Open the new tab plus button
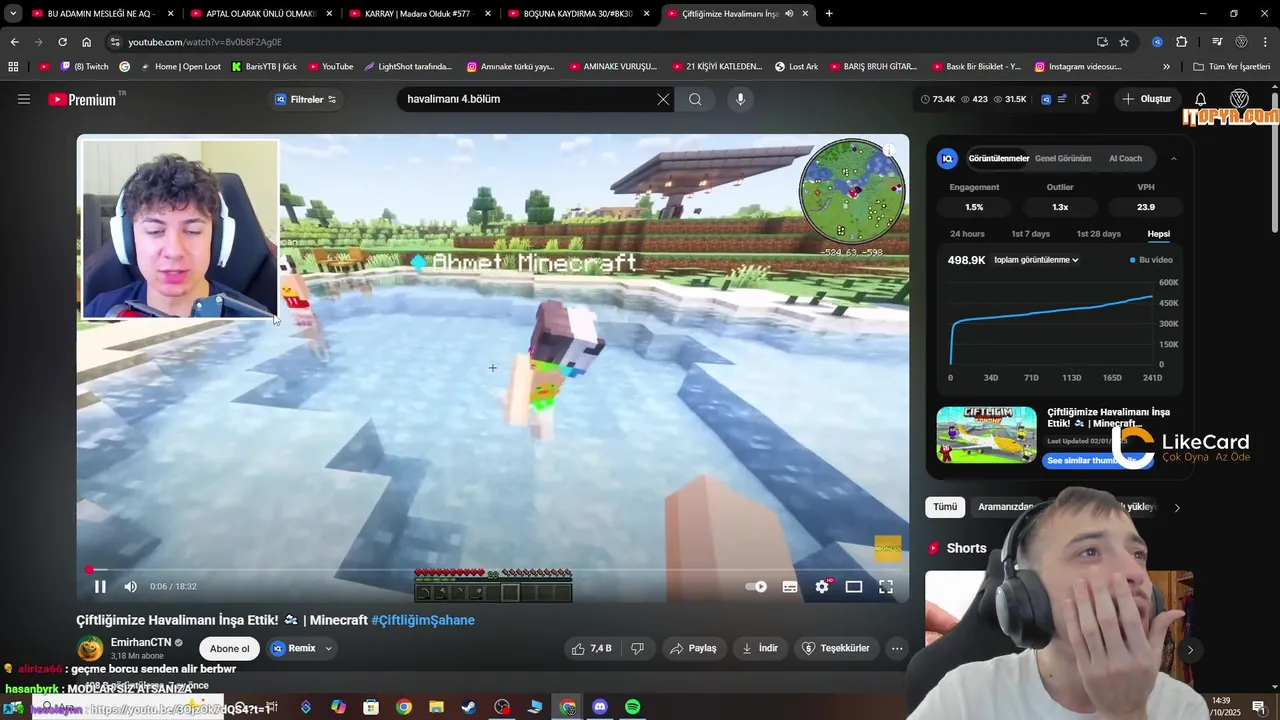The image size is (1280, 720). pyautogui.click(x=829, y=14)
